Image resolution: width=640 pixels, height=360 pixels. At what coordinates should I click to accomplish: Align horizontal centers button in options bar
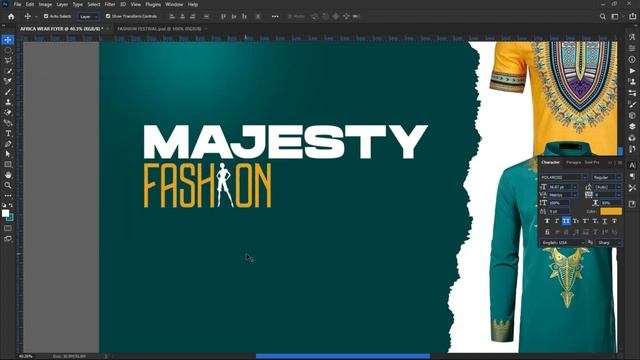182,16
